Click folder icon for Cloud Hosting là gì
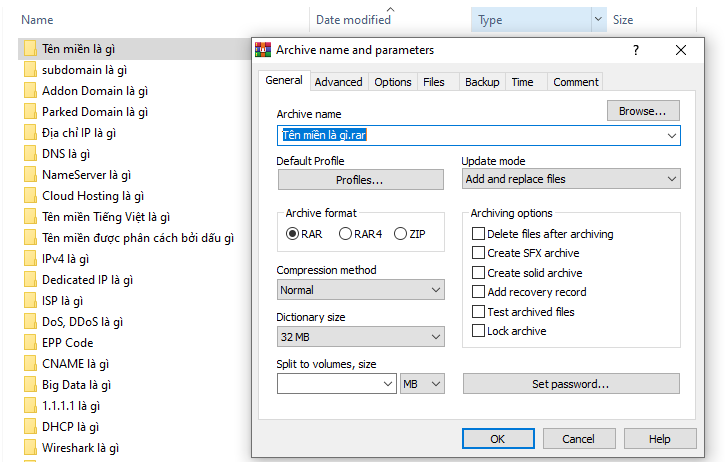 click(29, 196)
